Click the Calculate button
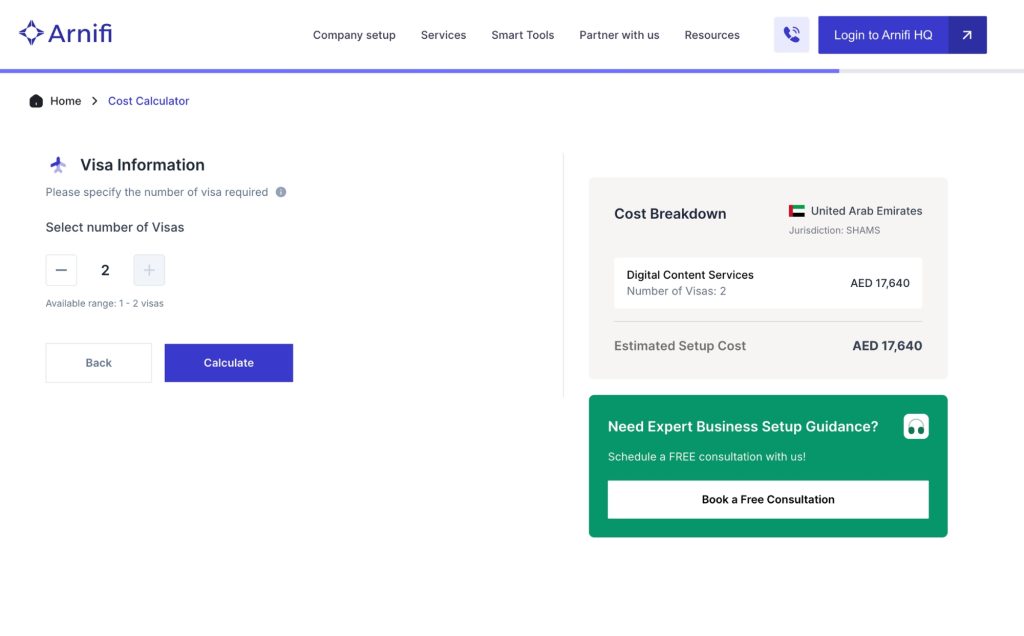The width and height of the screenshot is (1024, 636). coord(228,362)
